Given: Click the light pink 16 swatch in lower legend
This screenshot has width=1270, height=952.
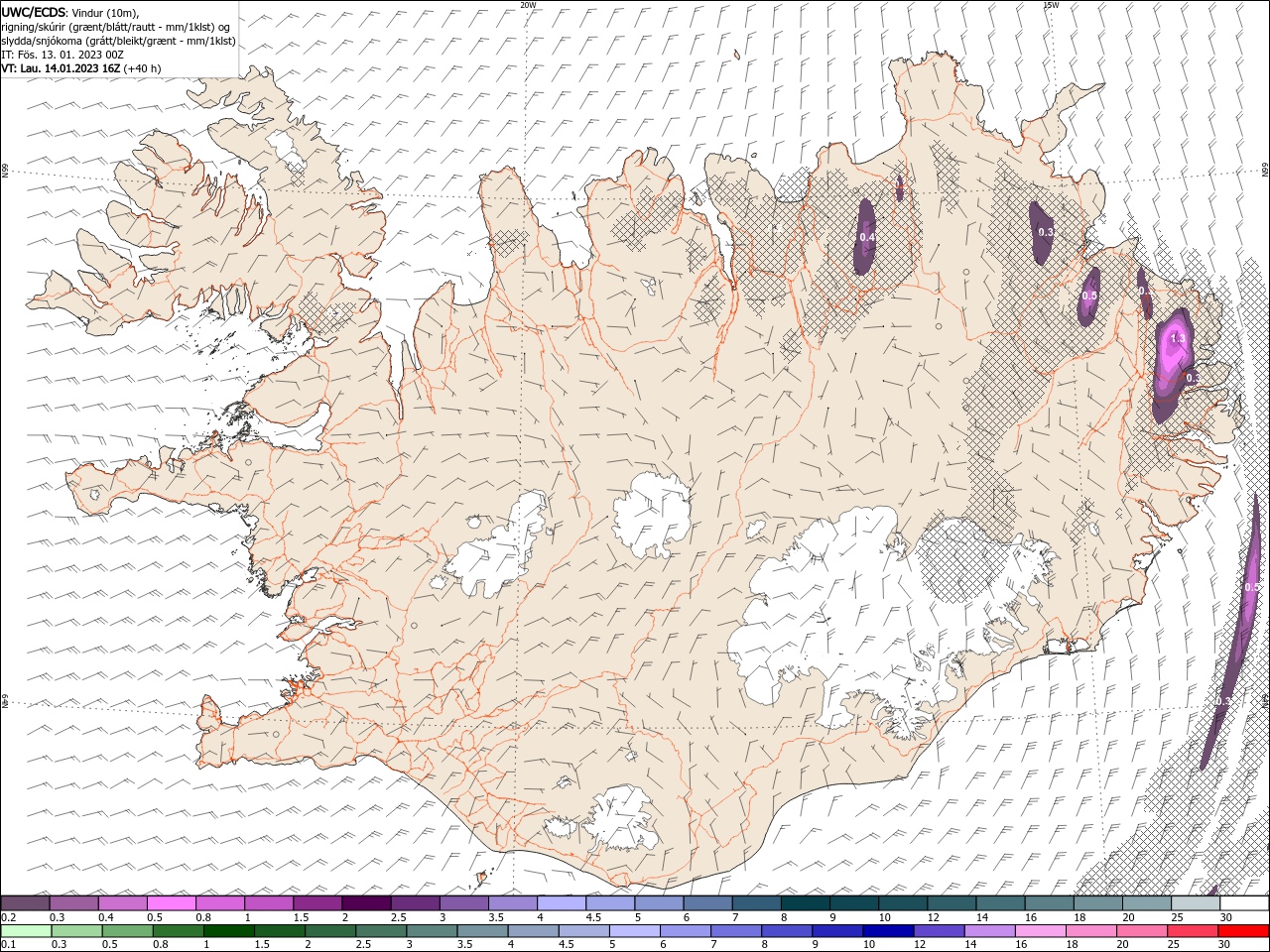Looking at the screenshot, I should [x=1040, y=931].
